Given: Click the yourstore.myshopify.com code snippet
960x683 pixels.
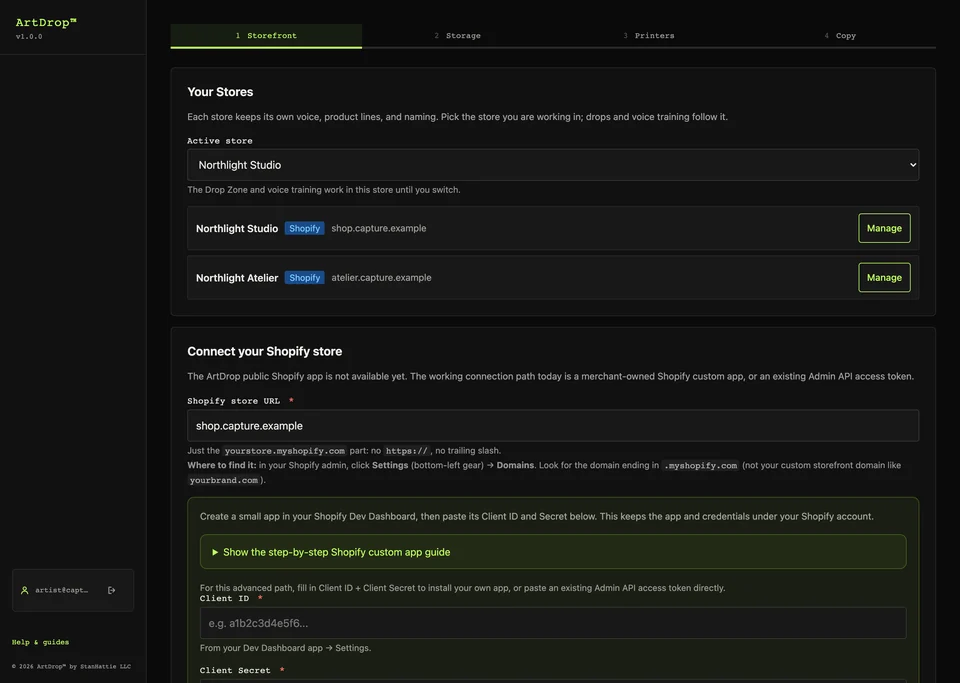Looking at the screenshot, I should (285, 451).
